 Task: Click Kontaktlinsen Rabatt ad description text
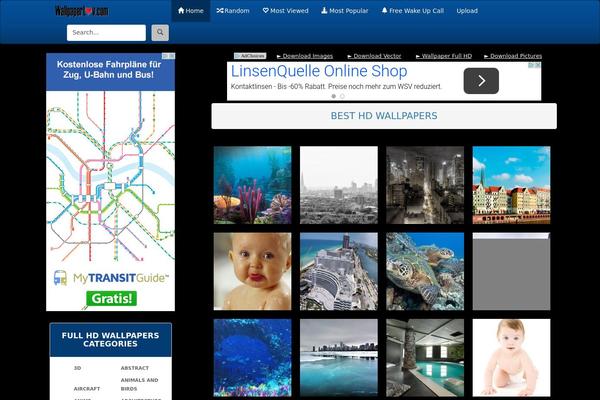tap(336, 87)
